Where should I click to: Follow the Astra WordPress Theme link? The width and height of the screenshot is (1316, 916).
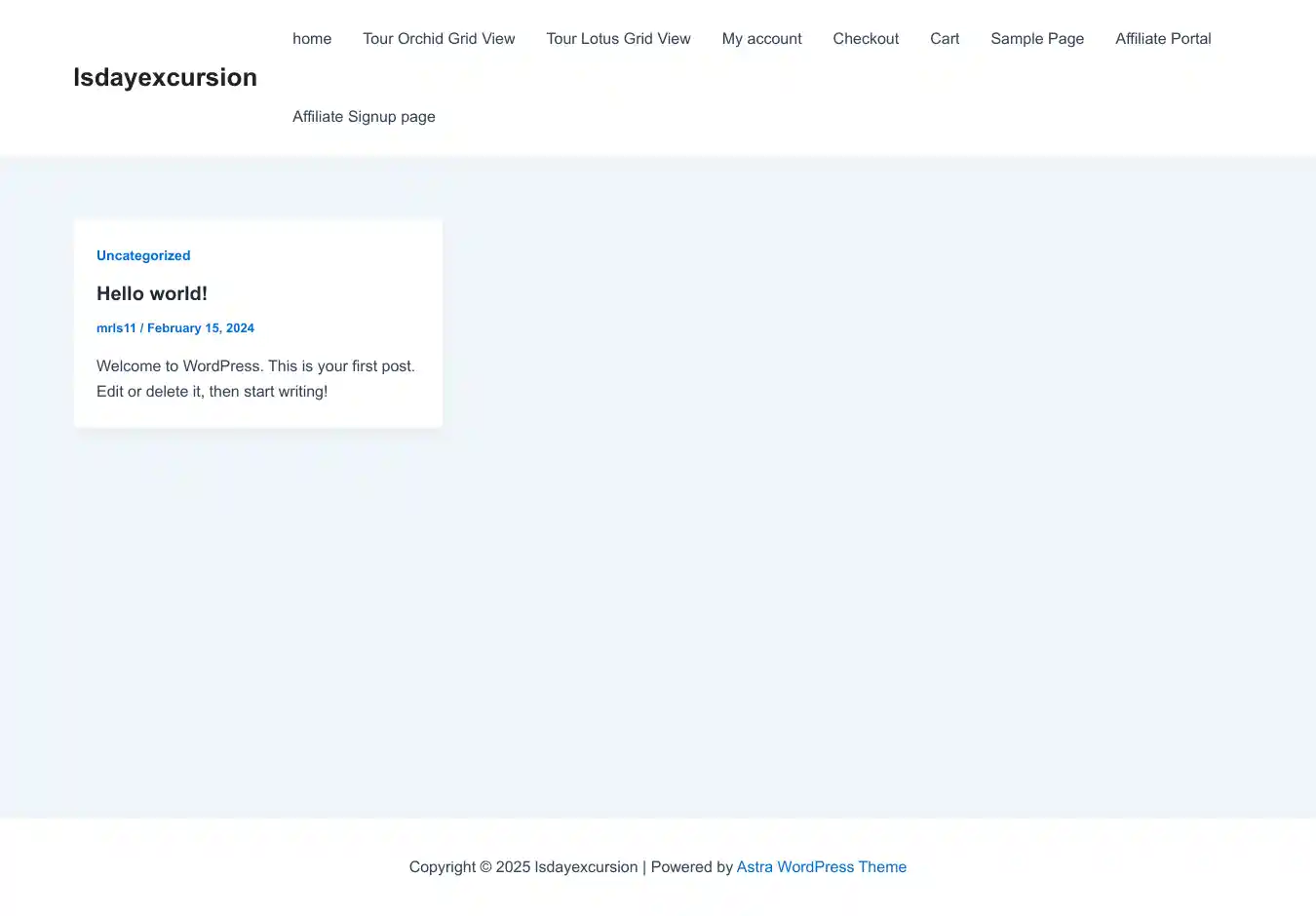click(821, 867)
